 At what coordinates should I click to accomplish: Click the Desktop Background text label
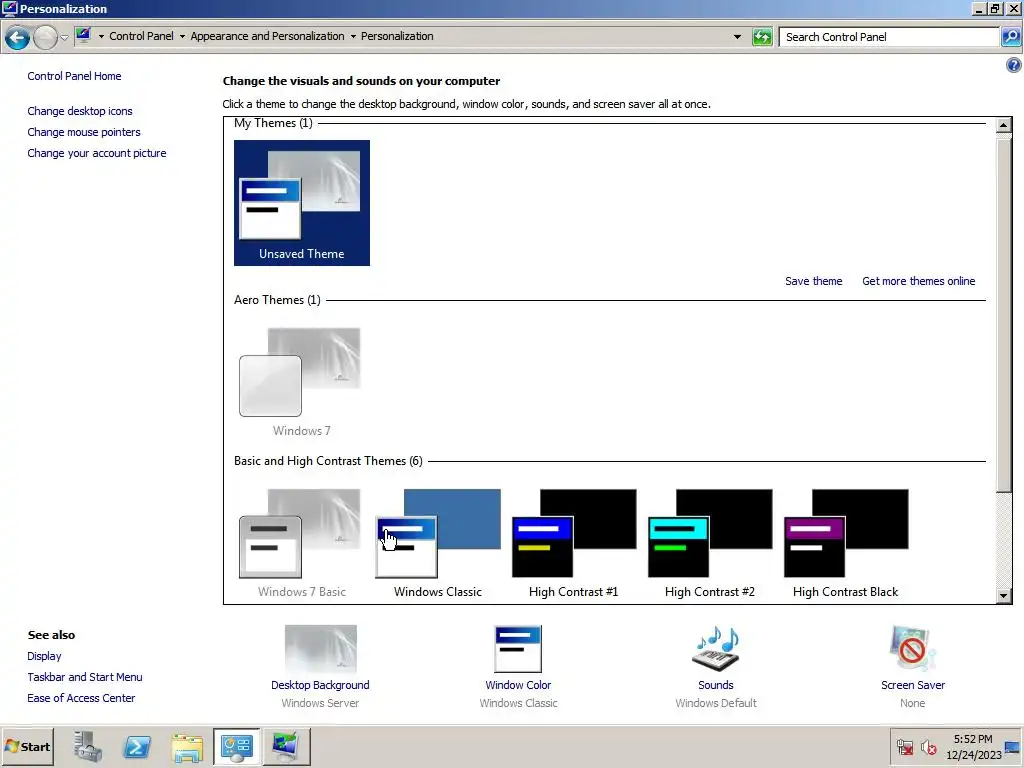pos(320,685)
